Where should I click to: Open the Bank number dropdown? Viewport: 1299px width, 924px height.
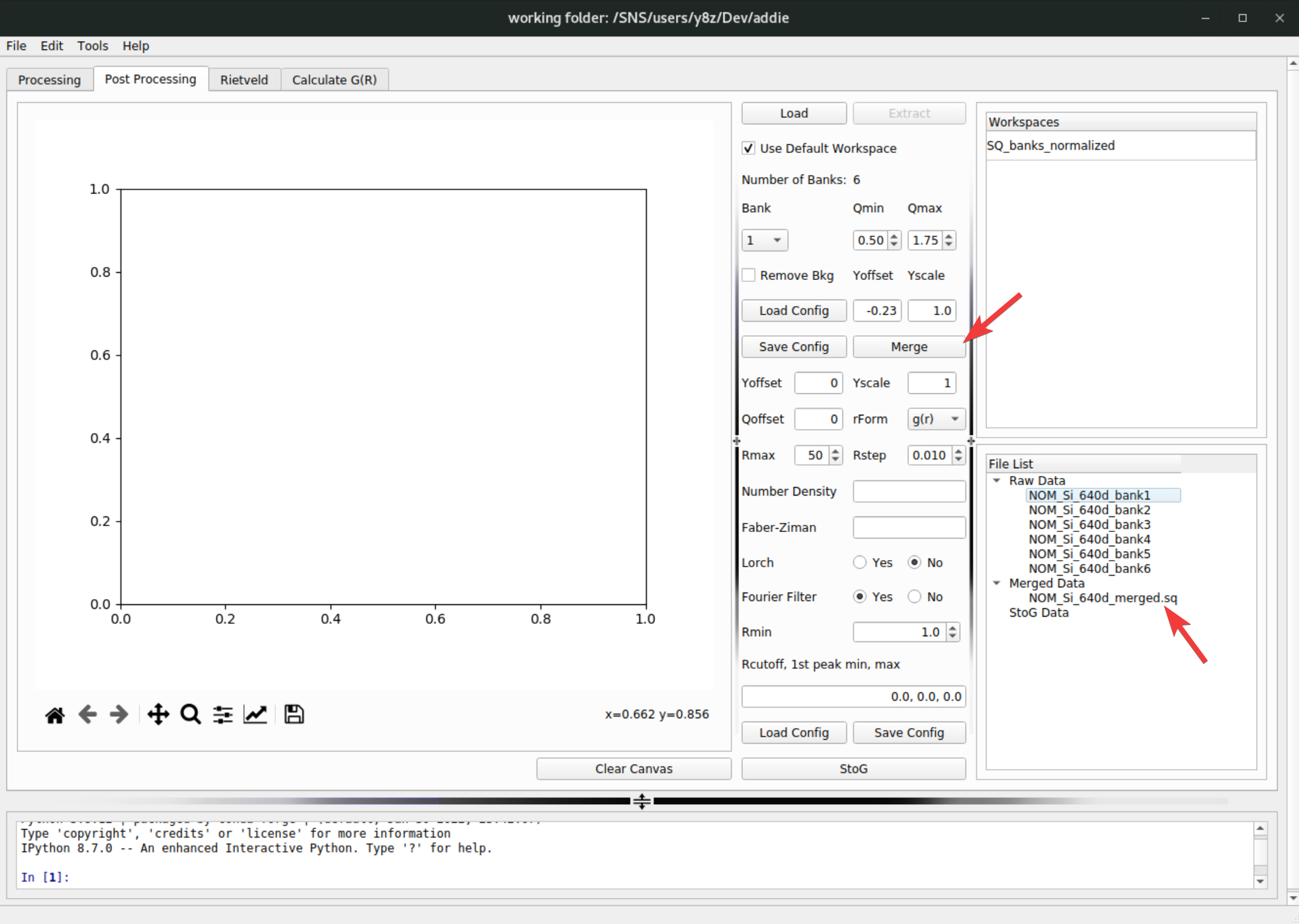tap(765, 240)
